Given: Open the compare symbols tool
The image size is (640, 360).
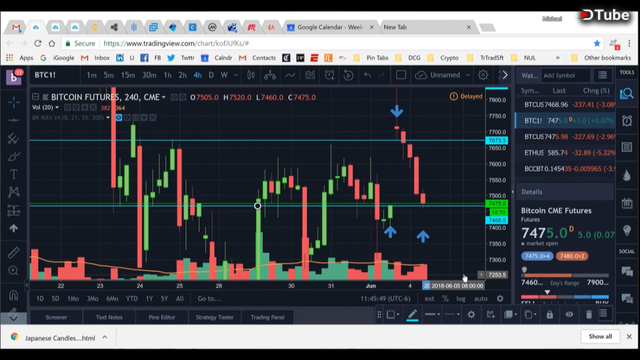Looking at the screenshot, I should coord(270,75).
